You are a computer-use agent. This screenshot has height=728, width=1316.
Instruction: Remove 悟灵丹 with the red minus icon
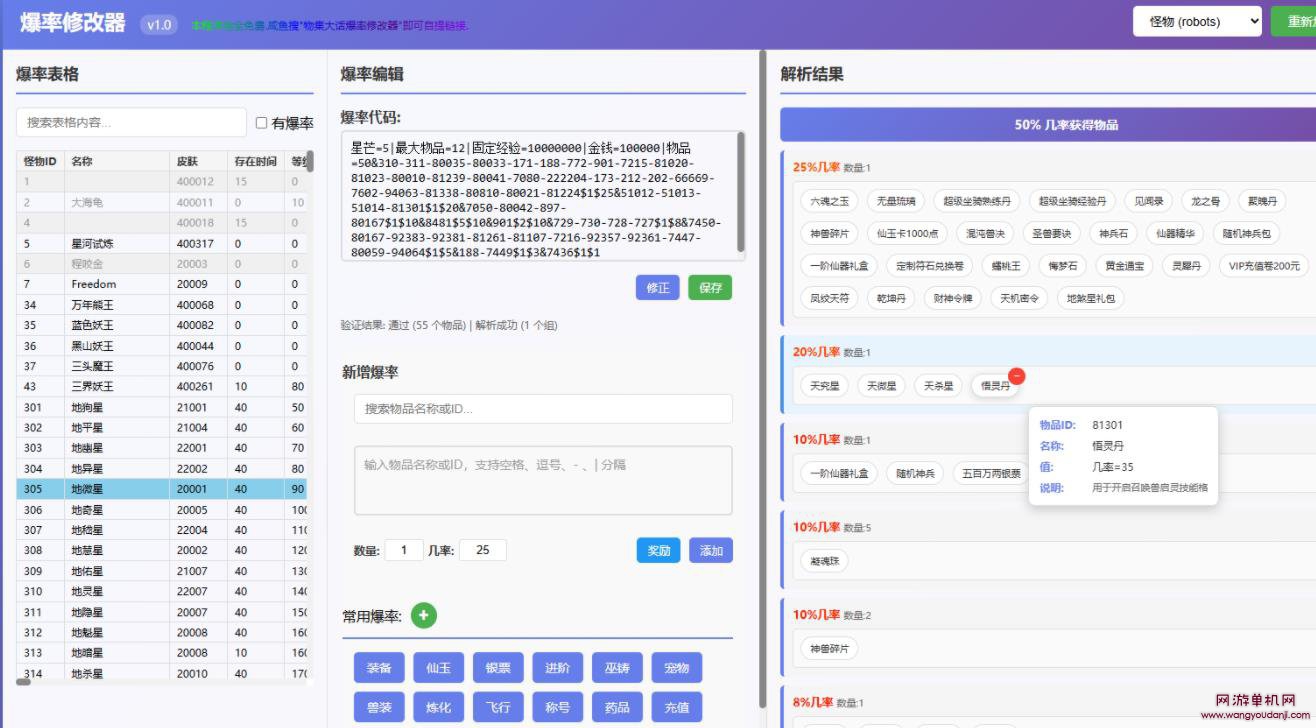[1016, 376]
